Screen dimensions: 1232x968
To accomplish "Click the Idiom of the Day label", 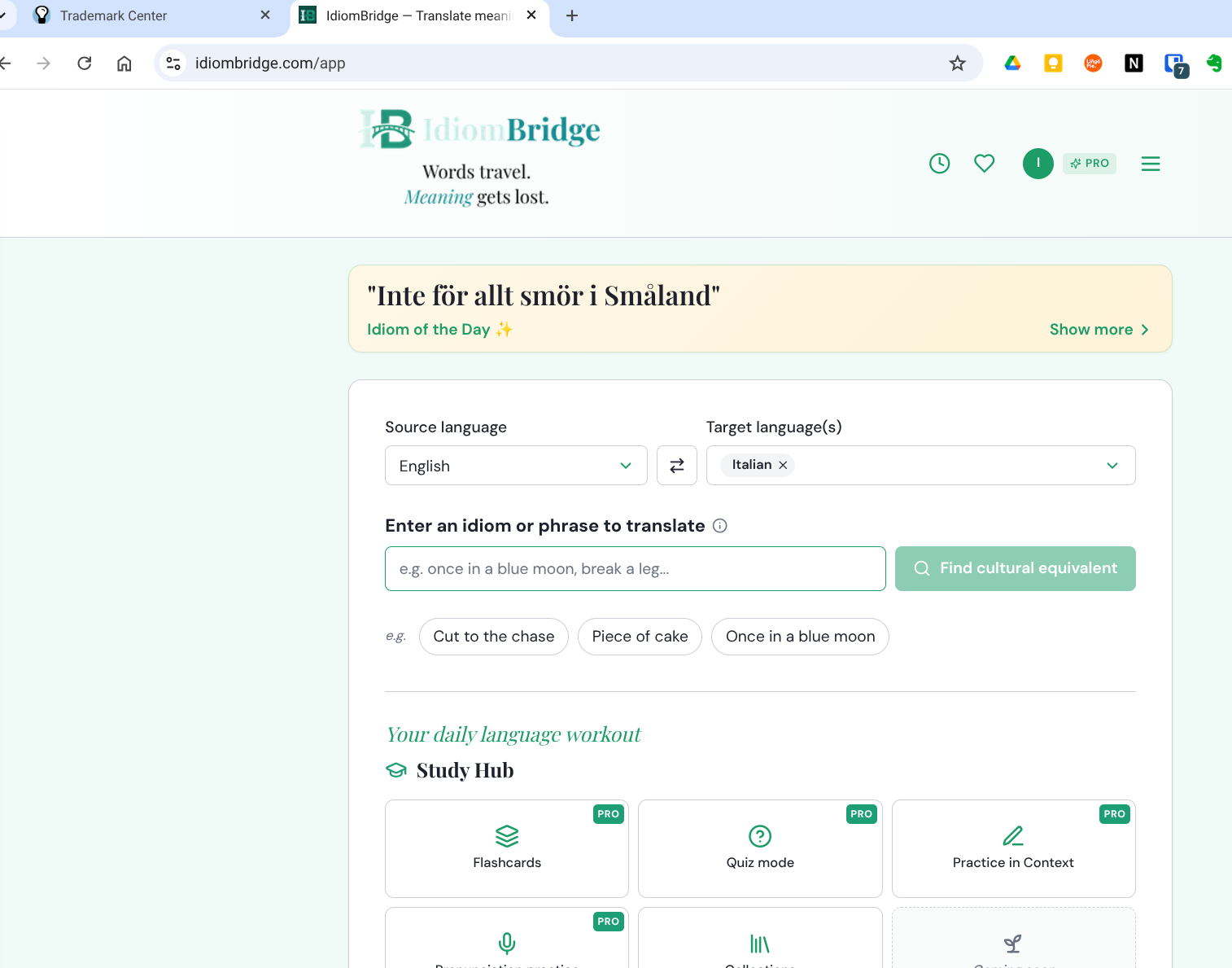I will point(439,330).
